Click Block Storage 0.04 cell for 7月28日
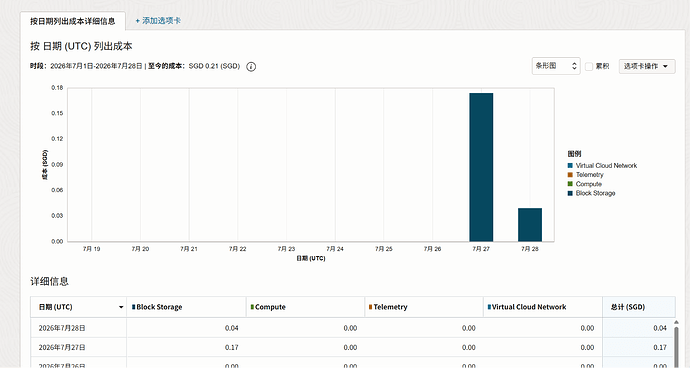The height and width of the screenshot is (368, 690). 186,328
